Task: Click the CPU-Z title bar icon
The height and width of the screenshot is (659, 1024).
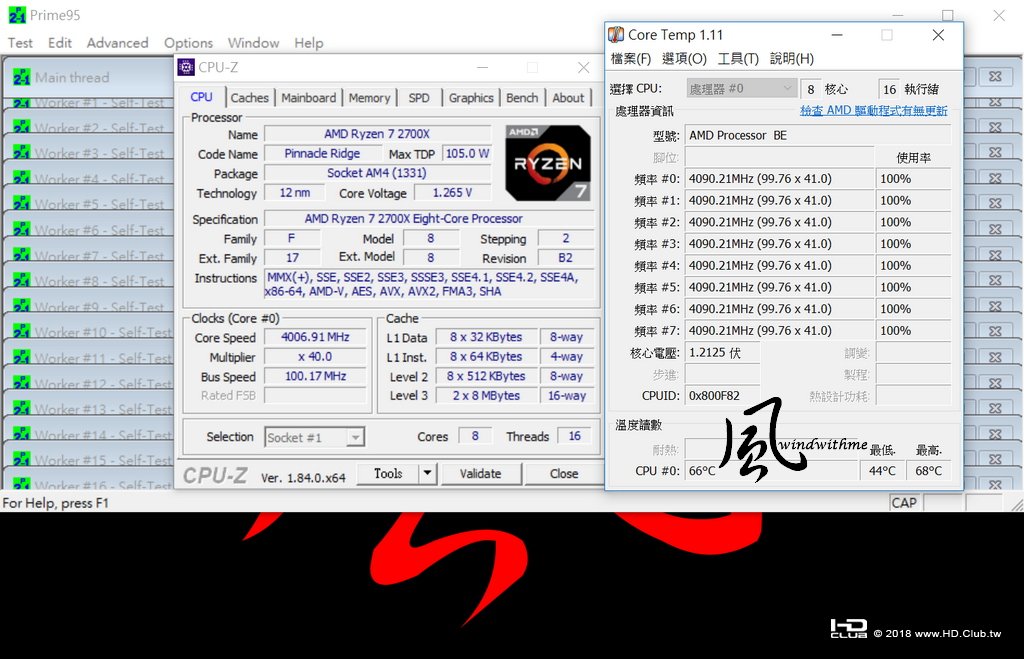Action: [x=186, y=67]
